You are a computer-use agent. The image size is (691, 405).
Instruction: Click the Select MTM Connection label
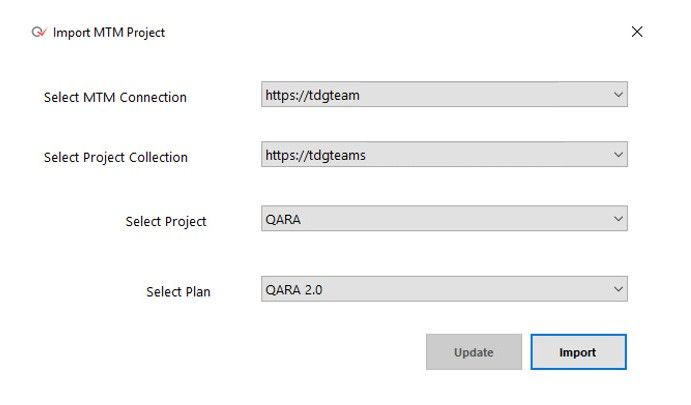[115, 97]
